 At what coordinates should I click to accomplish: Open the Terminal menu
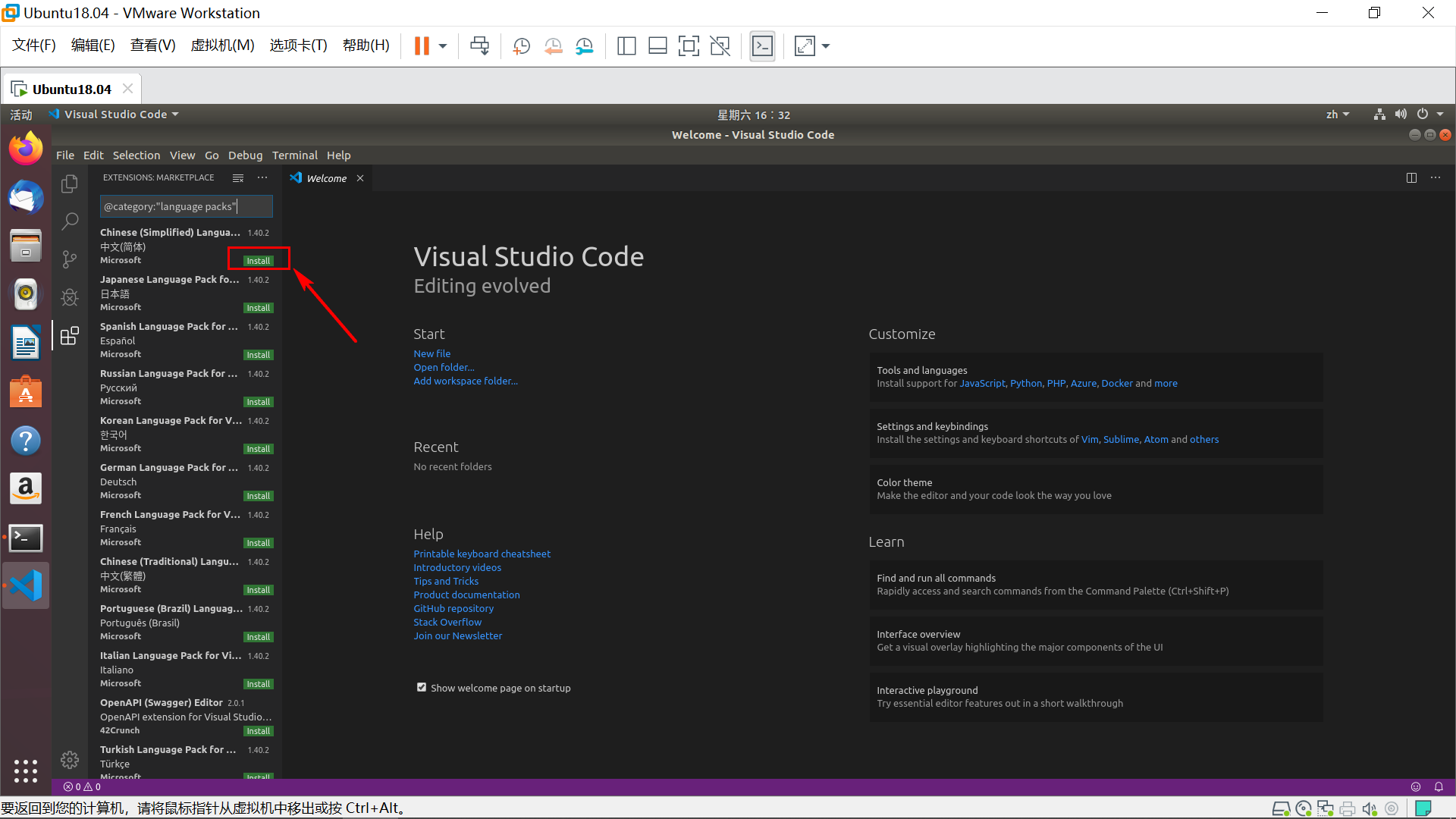pyautogui.click(x=294, y=155)
